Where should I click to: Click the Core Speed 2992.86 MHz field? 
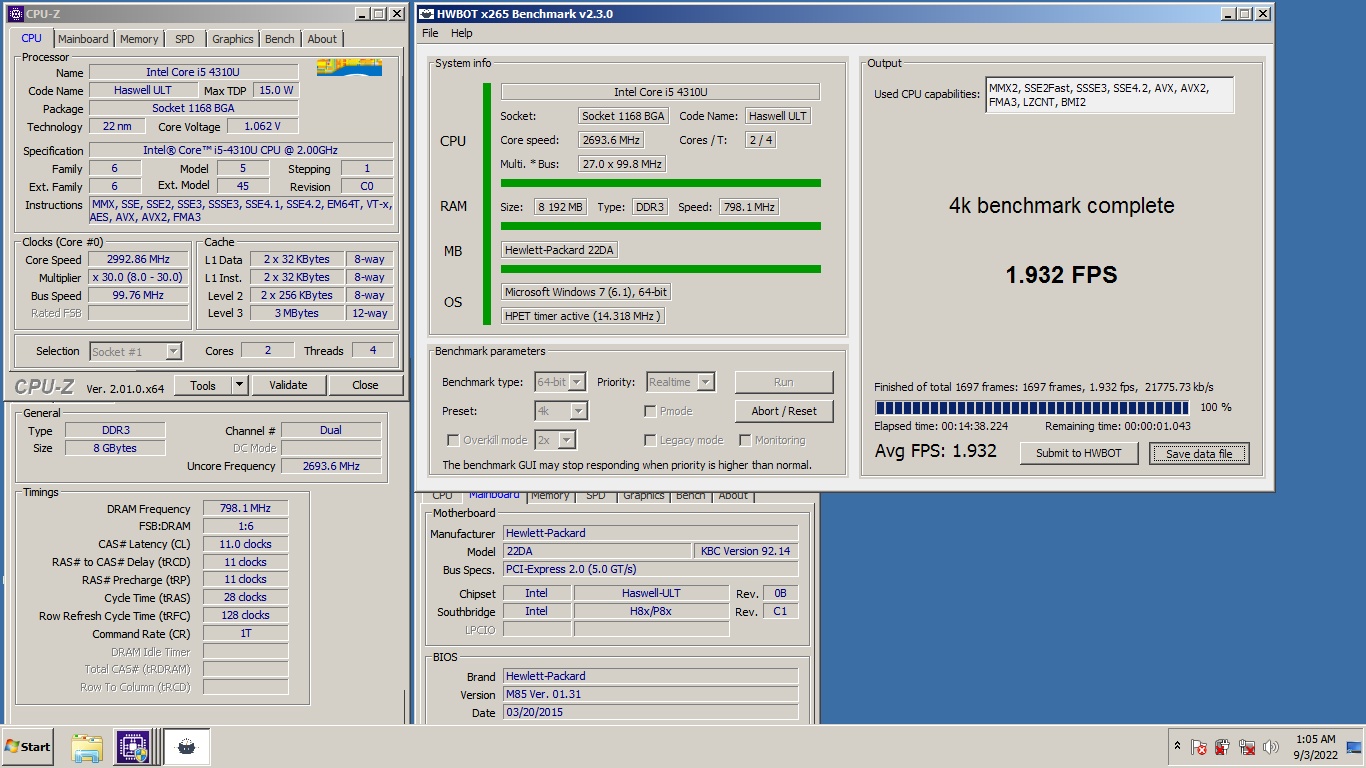pos(138,259)
